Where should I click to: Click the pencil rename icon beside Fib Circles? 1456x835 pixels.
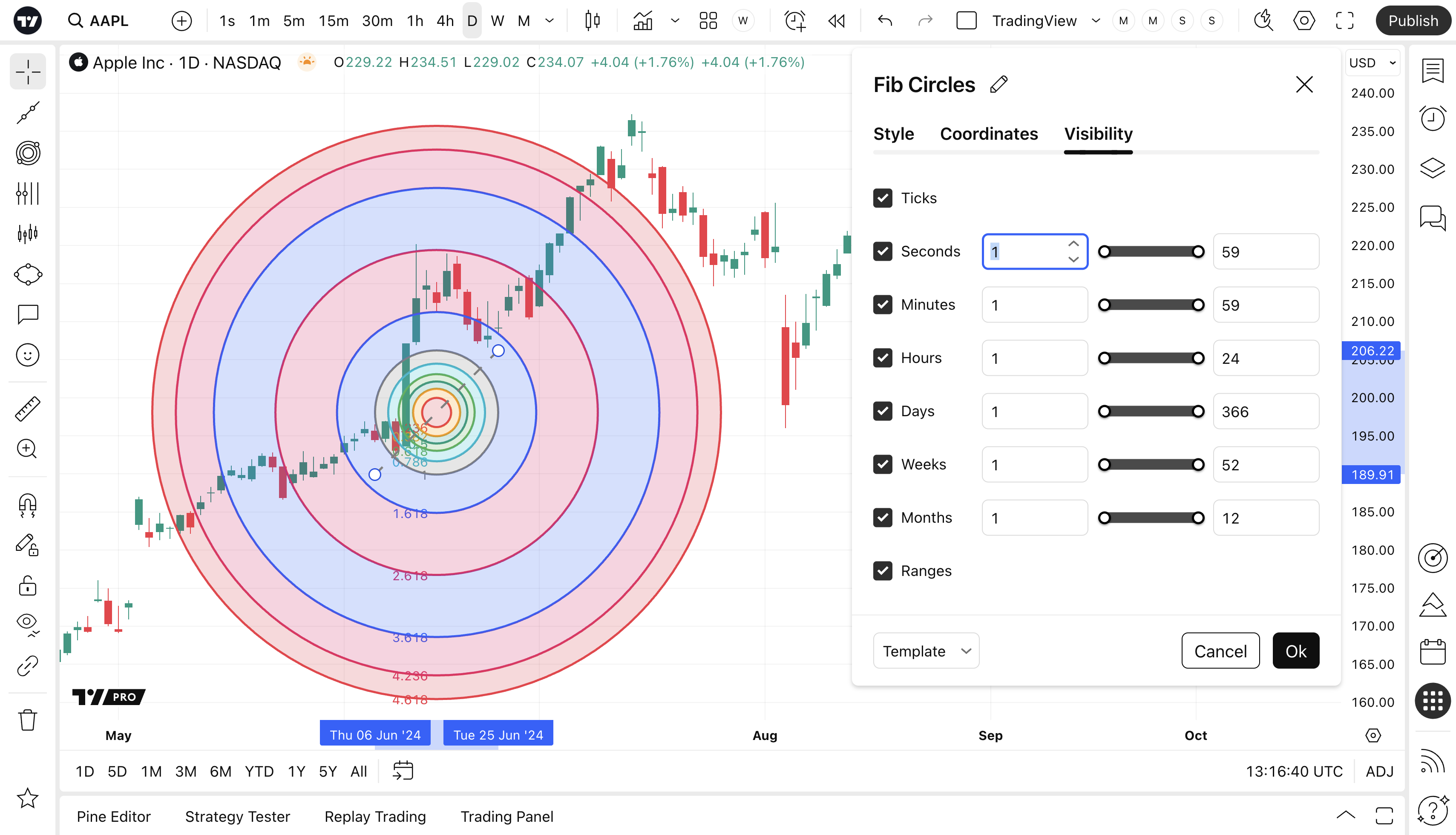(x=998, y=85)
